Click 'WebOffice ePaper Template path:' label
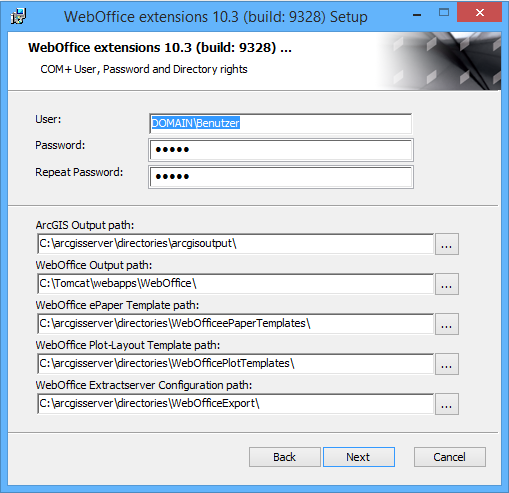Screen dimensions: 509x493 click(x=117, y=305)
